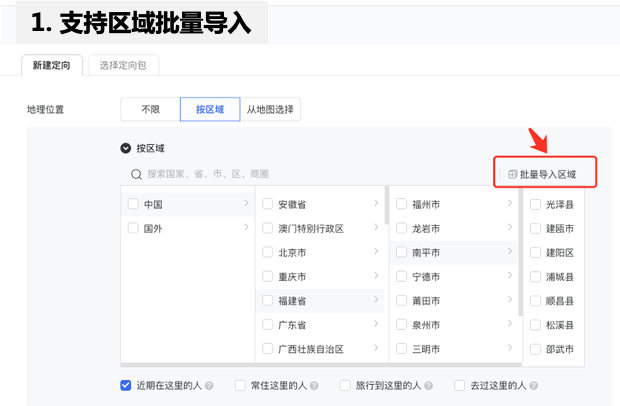The width and height of the screenshot is (620, 406).
Task: Enable the 福建省 checkbox
Action: tap(268, 300)
